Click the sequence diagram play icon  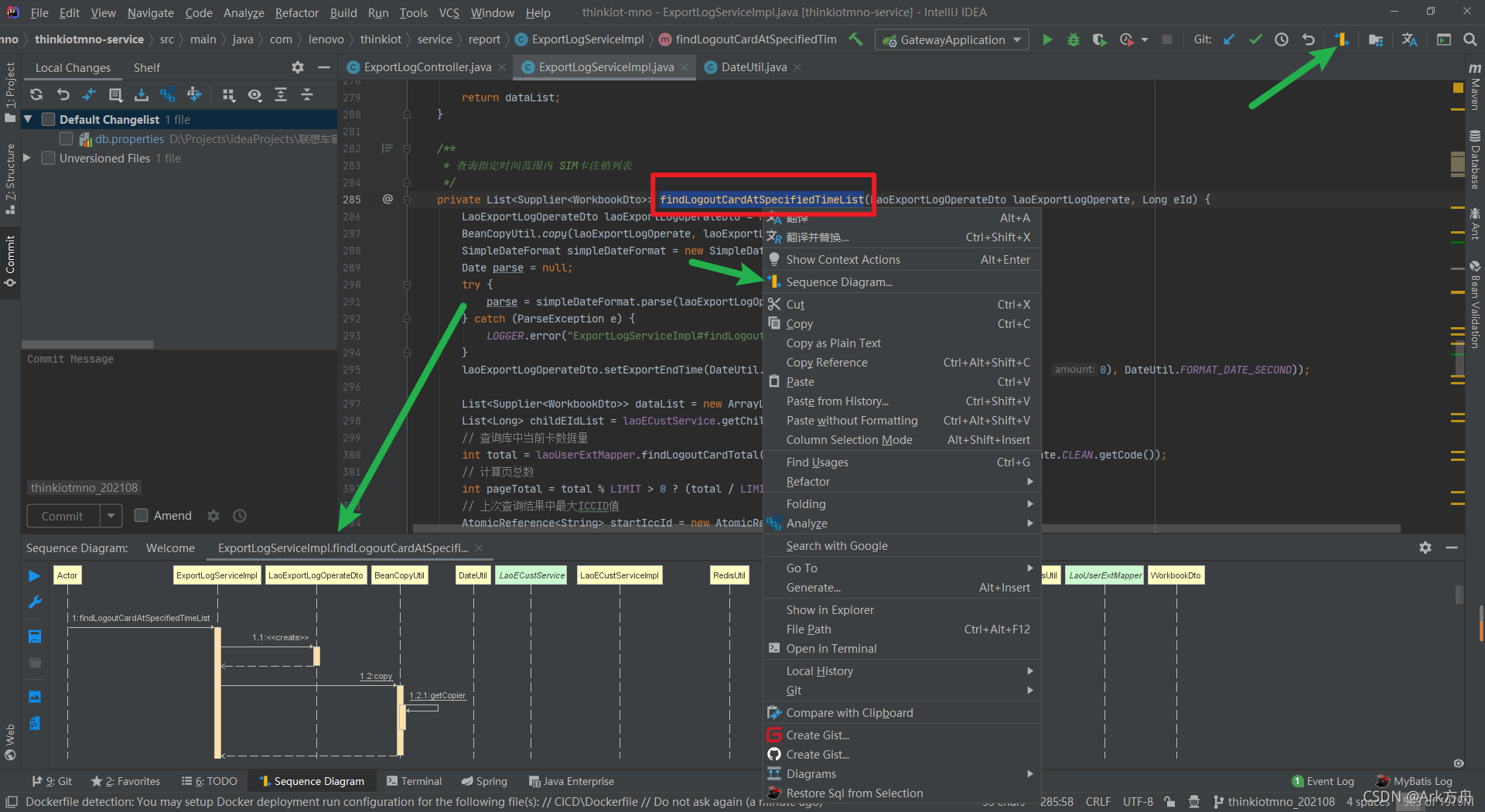(34, 576)
